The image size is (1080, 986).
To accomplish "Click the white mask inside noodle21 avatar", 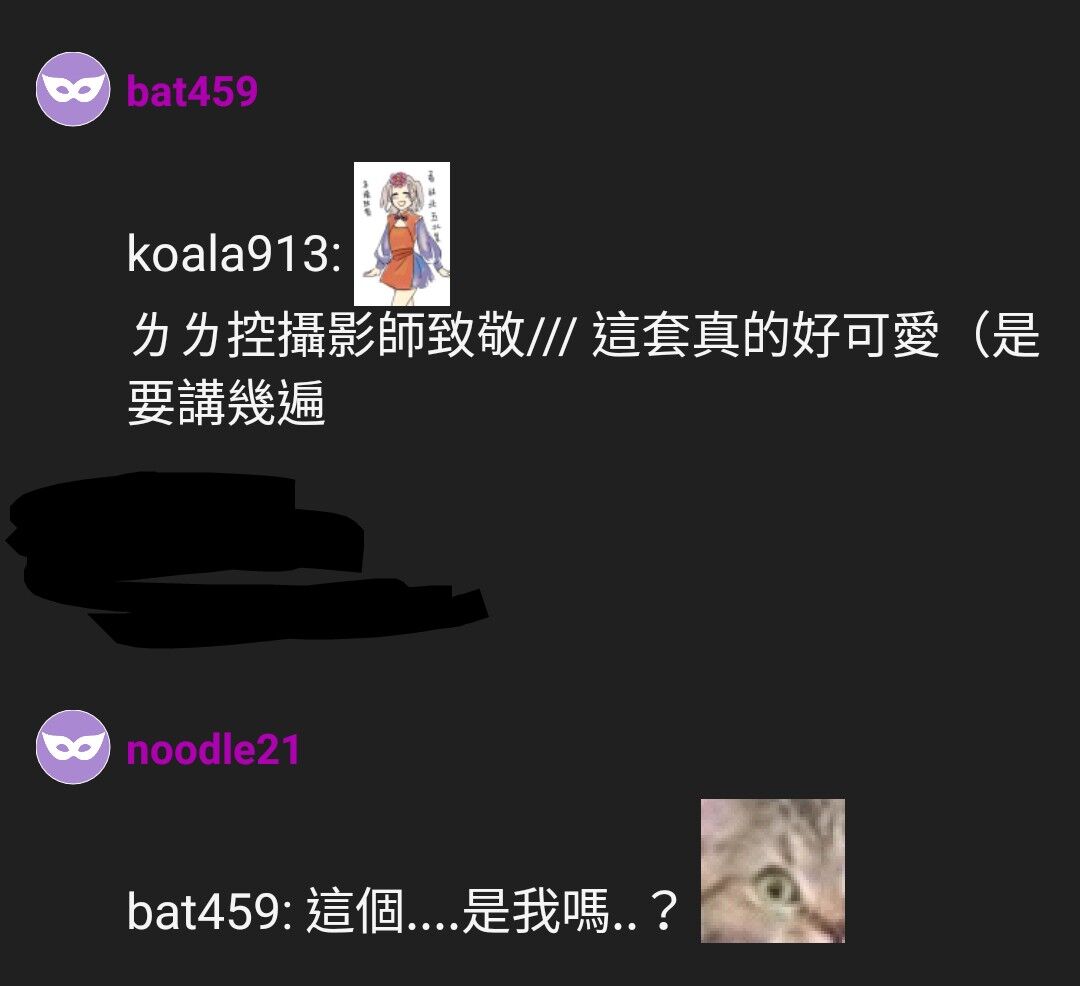I will coord(73,746).
